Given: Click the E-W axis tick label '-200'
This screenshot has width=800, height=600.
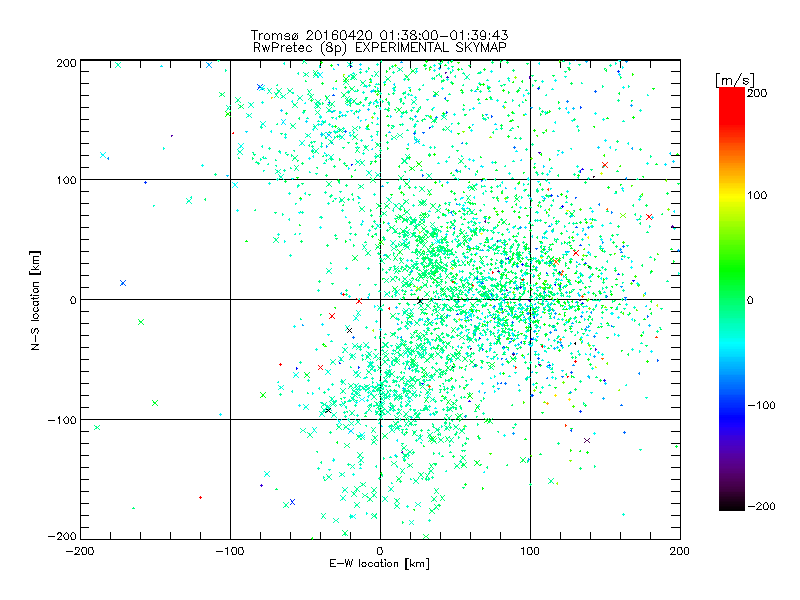Looking at the screenshot, I should pyautogui.click(x=80, y=551).
